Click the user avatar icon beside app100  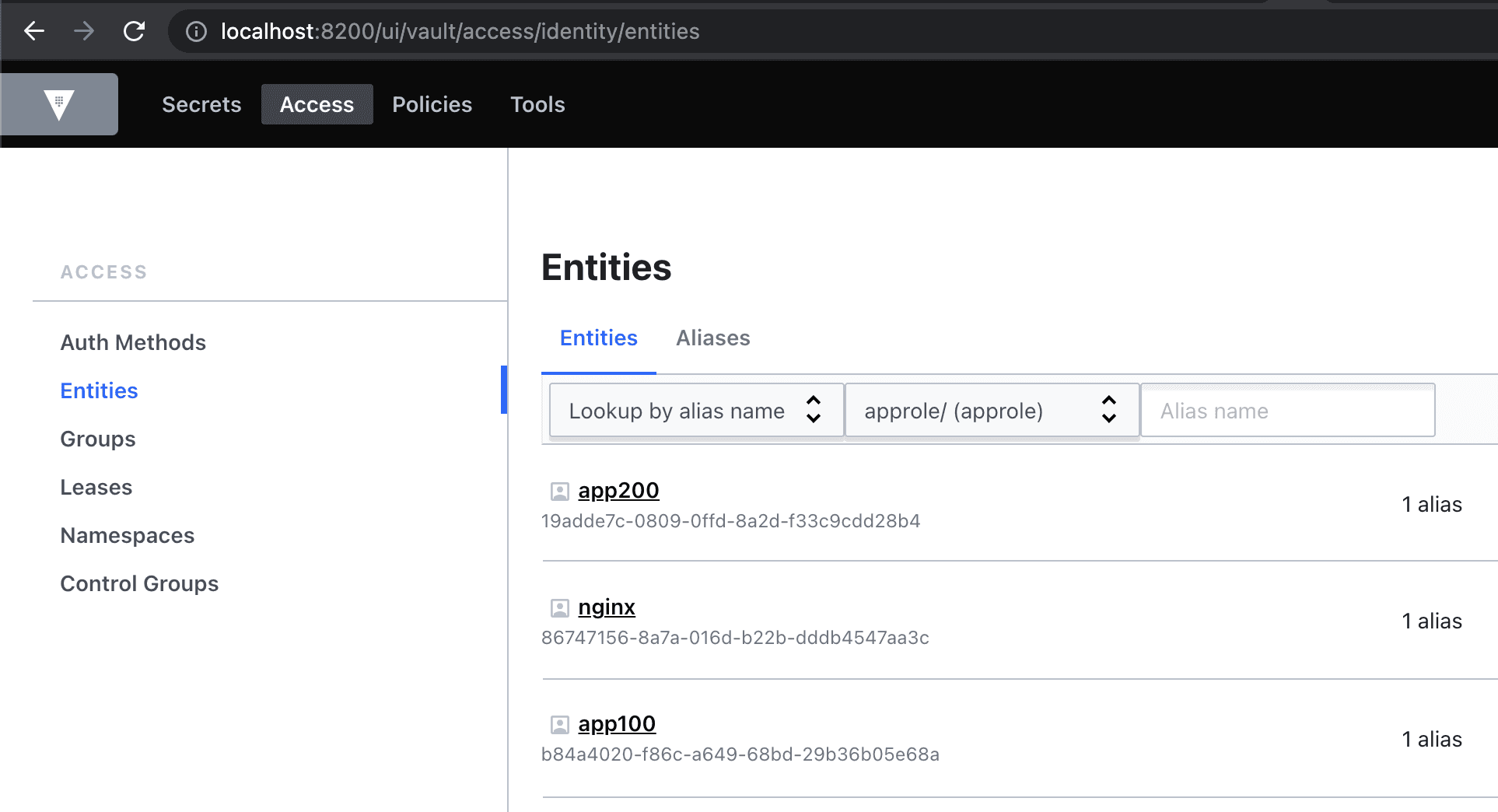558,723
